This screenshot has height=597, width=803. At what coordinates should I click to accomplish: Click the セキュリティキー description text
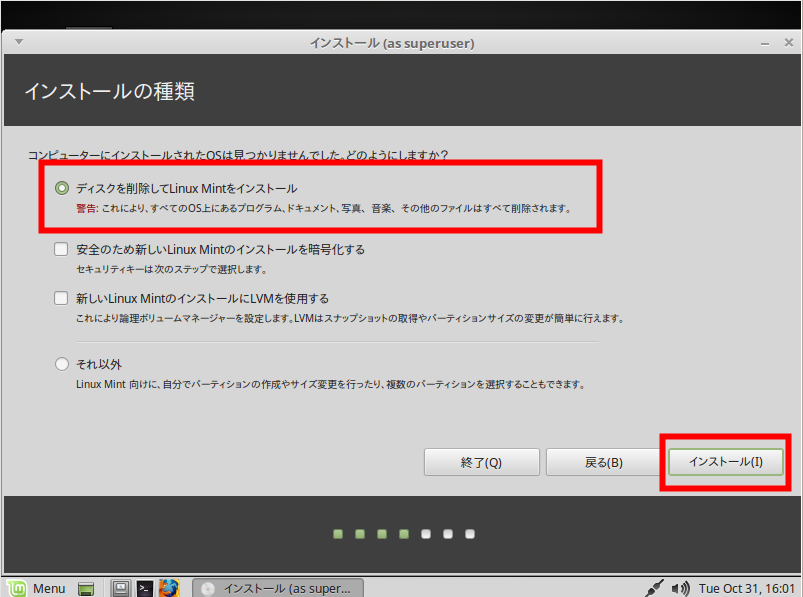click(x=171, y=269)
